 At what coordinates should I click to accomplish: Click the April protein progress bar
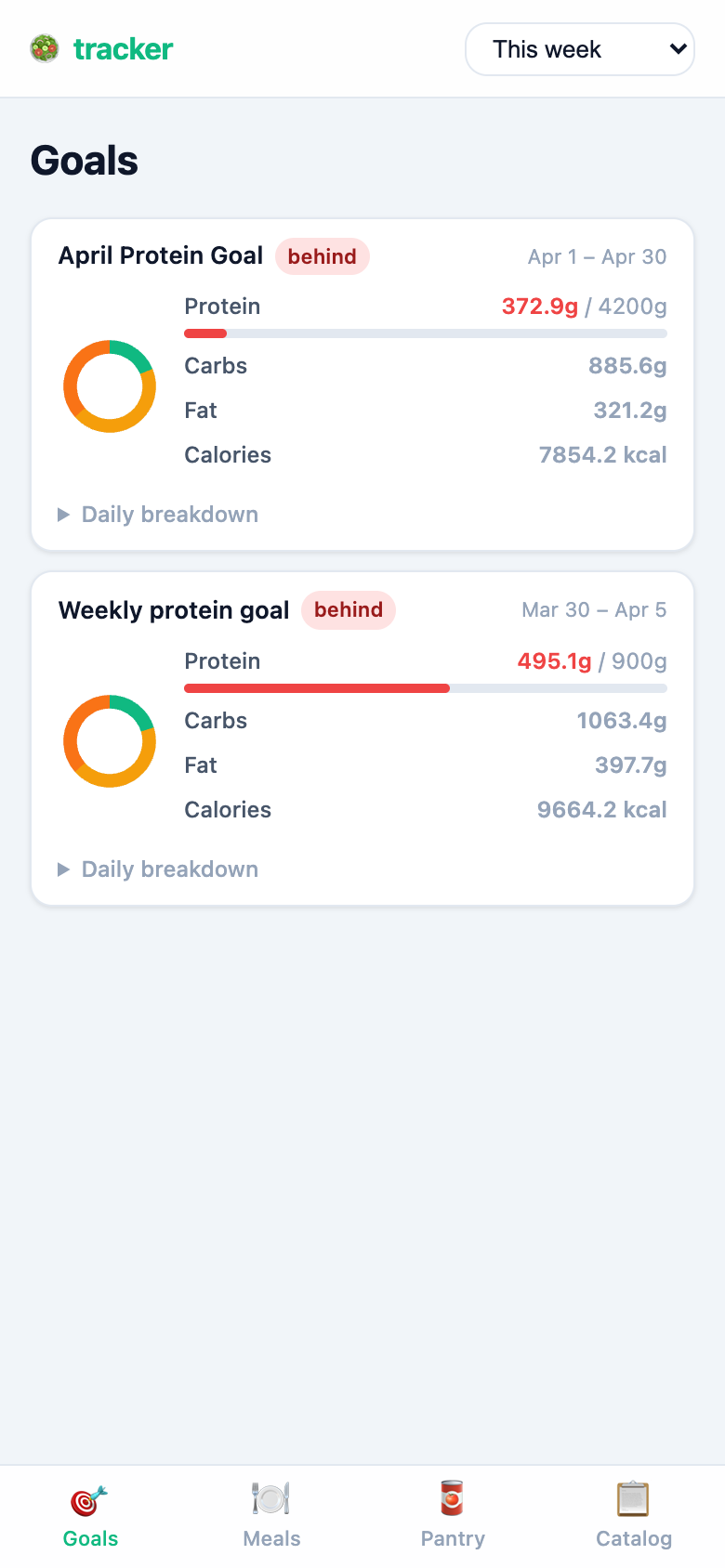click(426, 333)
